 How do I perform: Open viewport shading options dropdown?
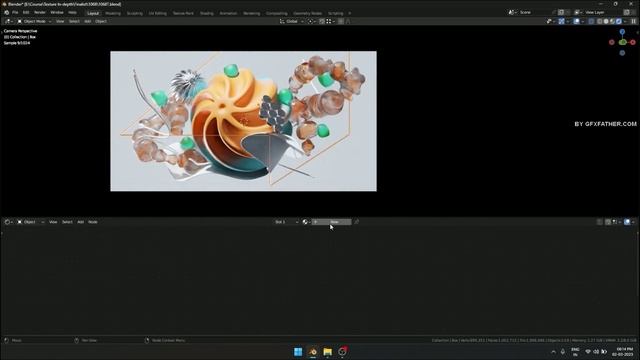[x=625, y=21]
